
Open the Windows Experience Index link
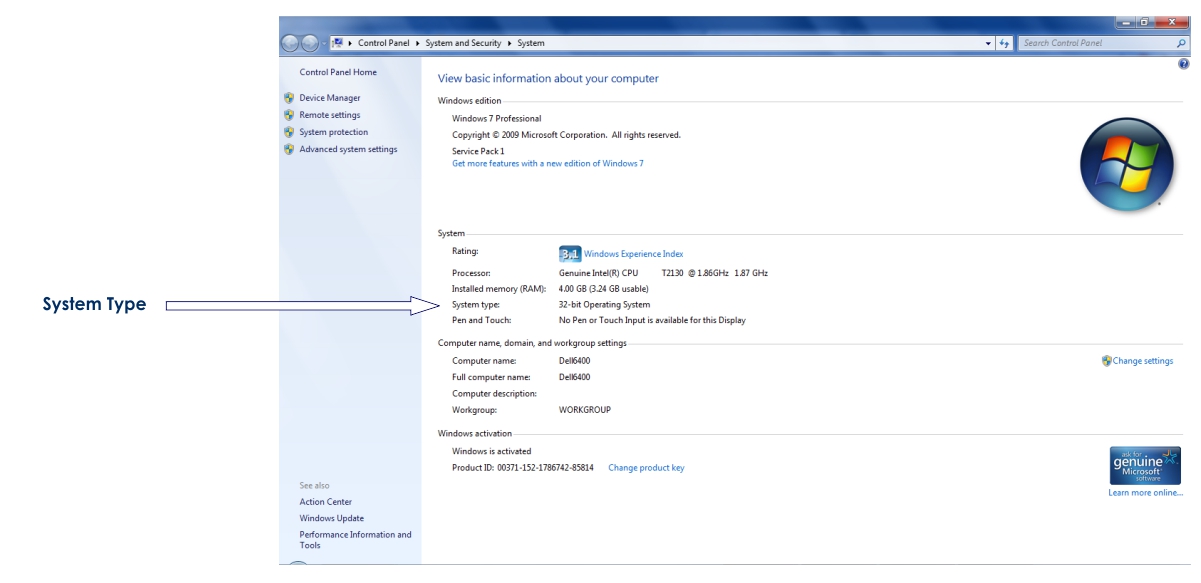tap(634, 254)
